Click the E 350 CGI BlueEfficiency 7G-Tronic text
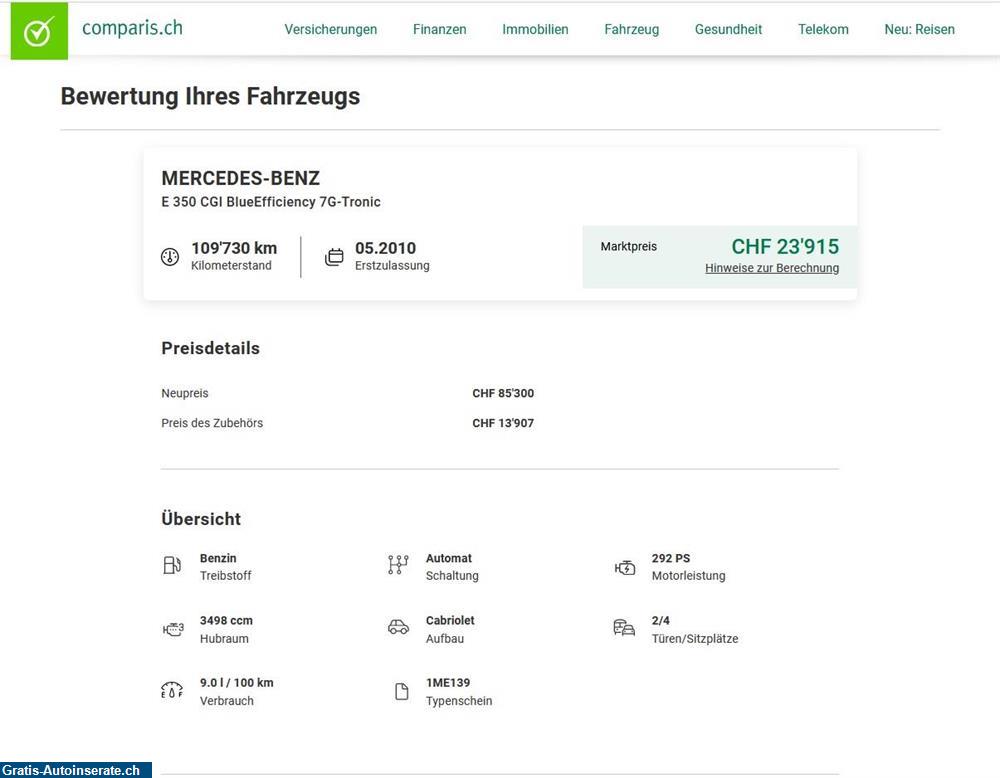This screenshot has width=1000, height=778. [x=271, y=202]
